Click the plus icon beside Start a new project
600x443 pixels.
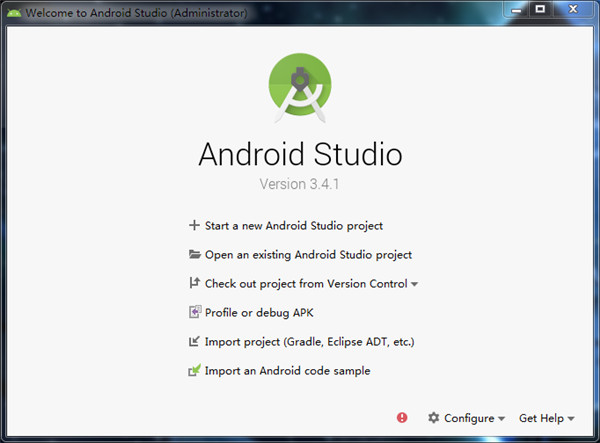tap(194, 225)
